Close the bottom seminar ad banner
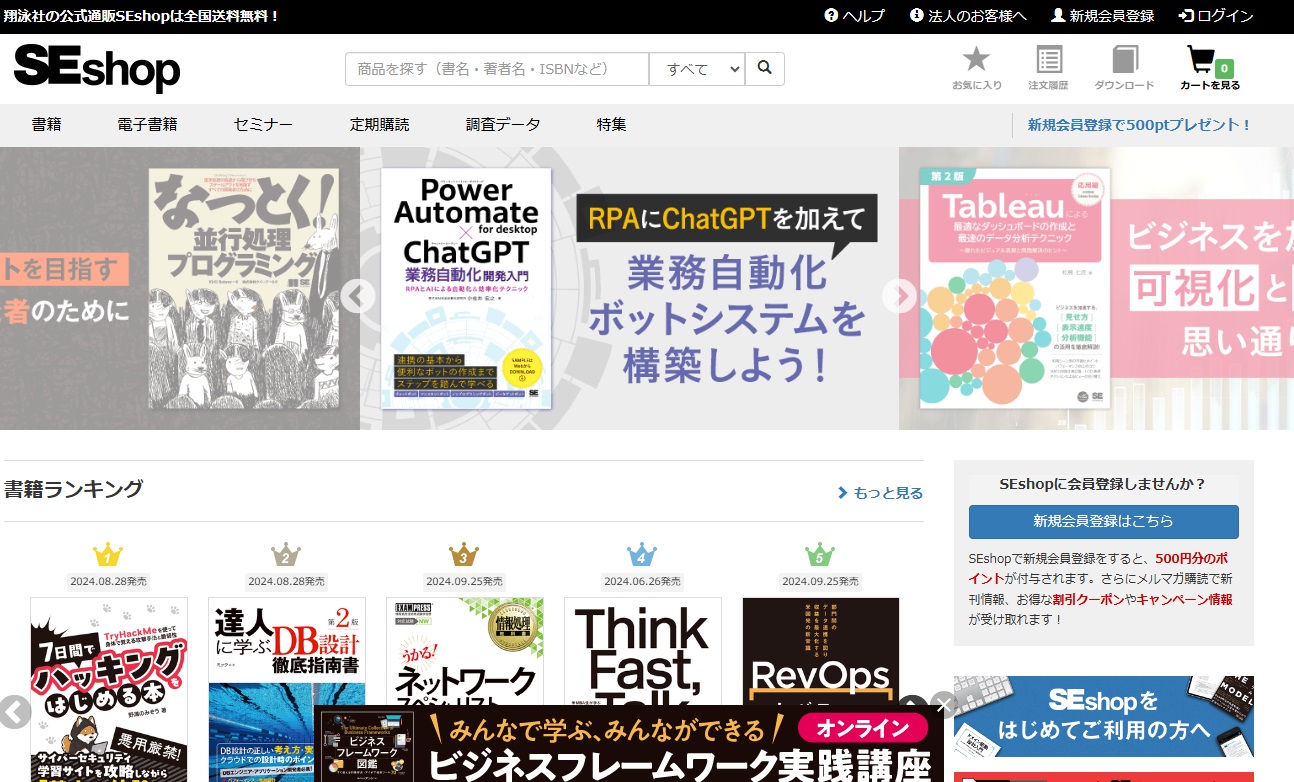This screenshot has width=1294, height=782. (943, 706)
